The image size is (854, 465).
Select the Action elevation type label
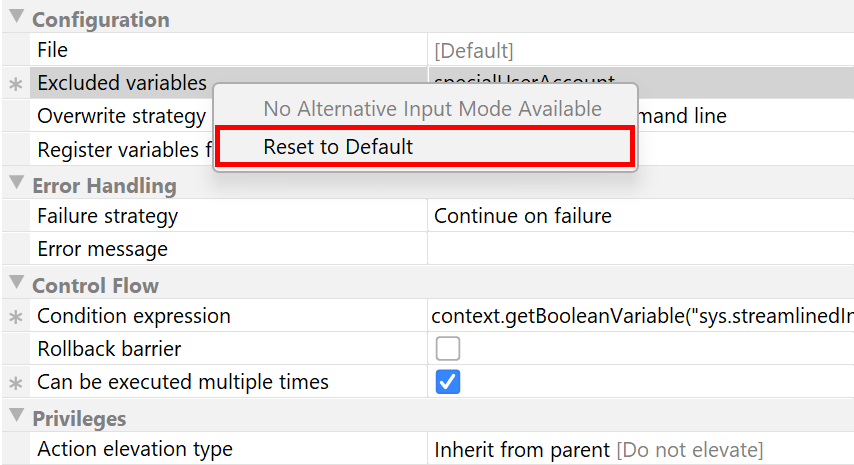[135, 450]
